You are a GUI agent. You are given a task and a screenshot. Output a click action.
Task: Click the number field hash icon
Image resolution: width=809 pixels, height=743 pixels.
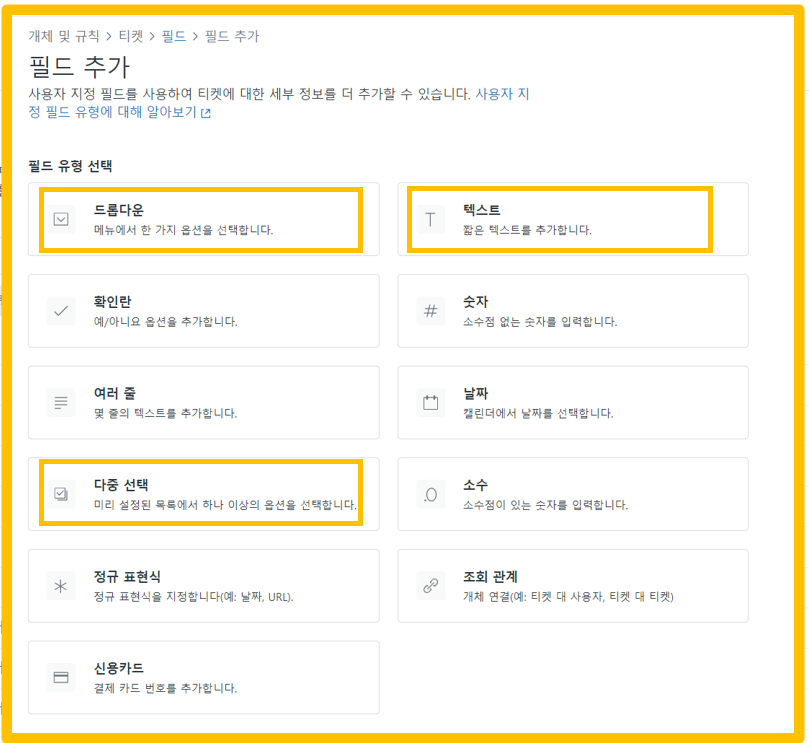pos(431,311)
